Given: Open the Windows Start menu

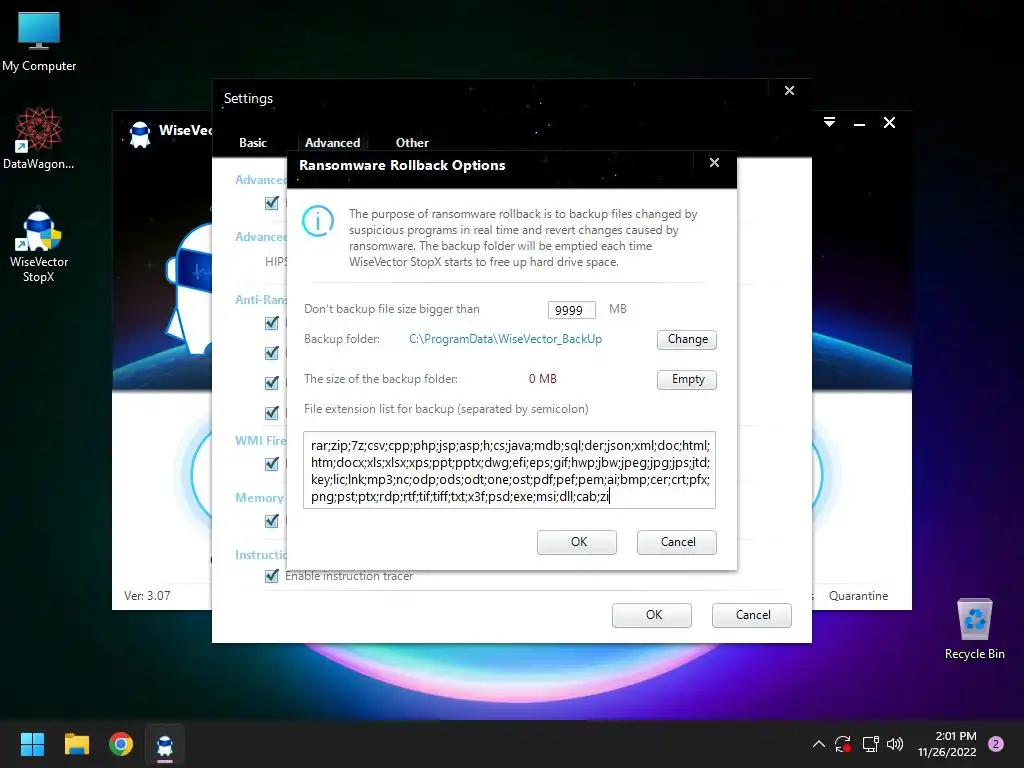Looking at the screenshot, I should pyautogui.click(x=32, y=744).
